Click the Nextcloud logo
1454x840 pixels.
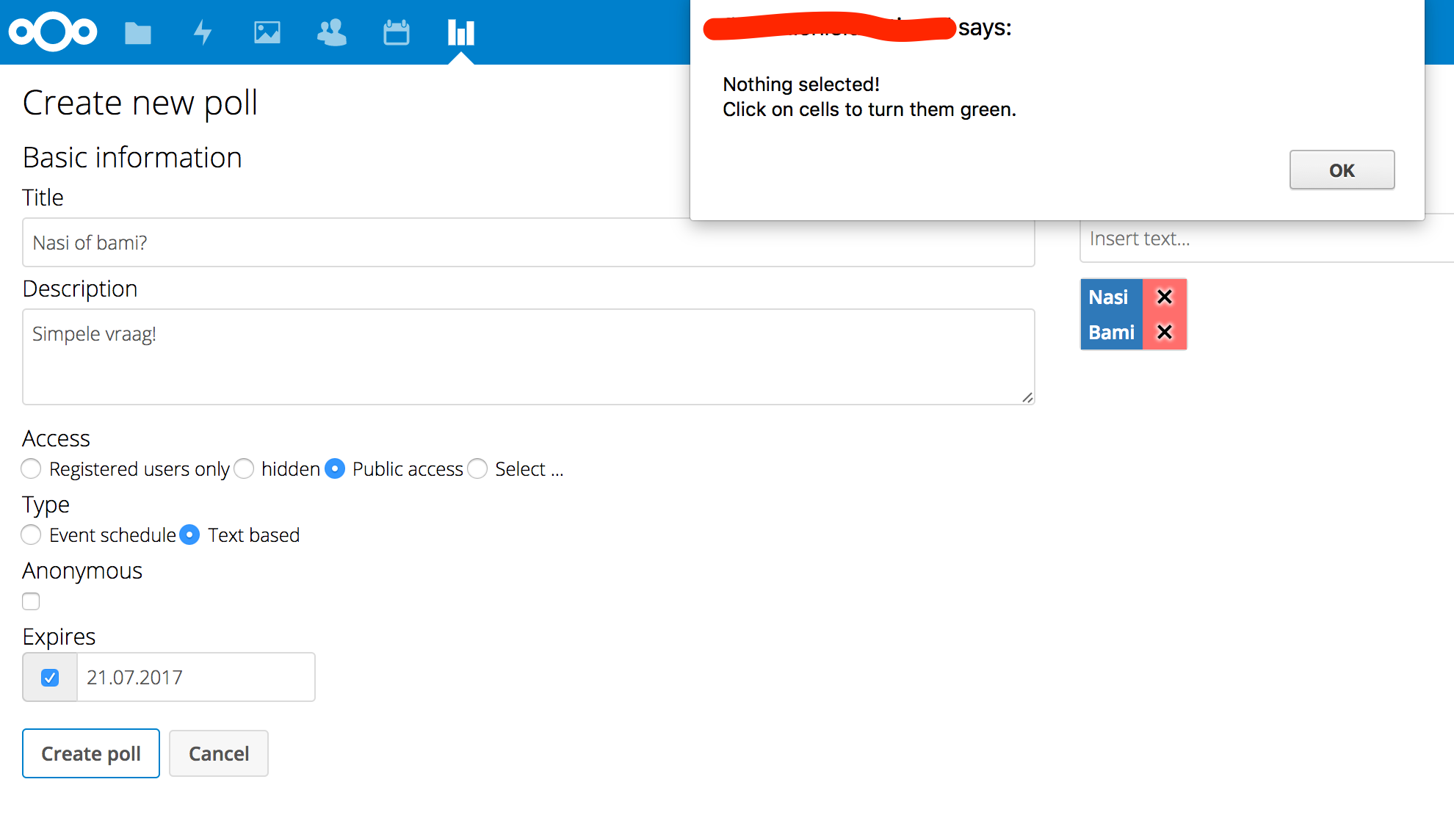pos(53,32)
